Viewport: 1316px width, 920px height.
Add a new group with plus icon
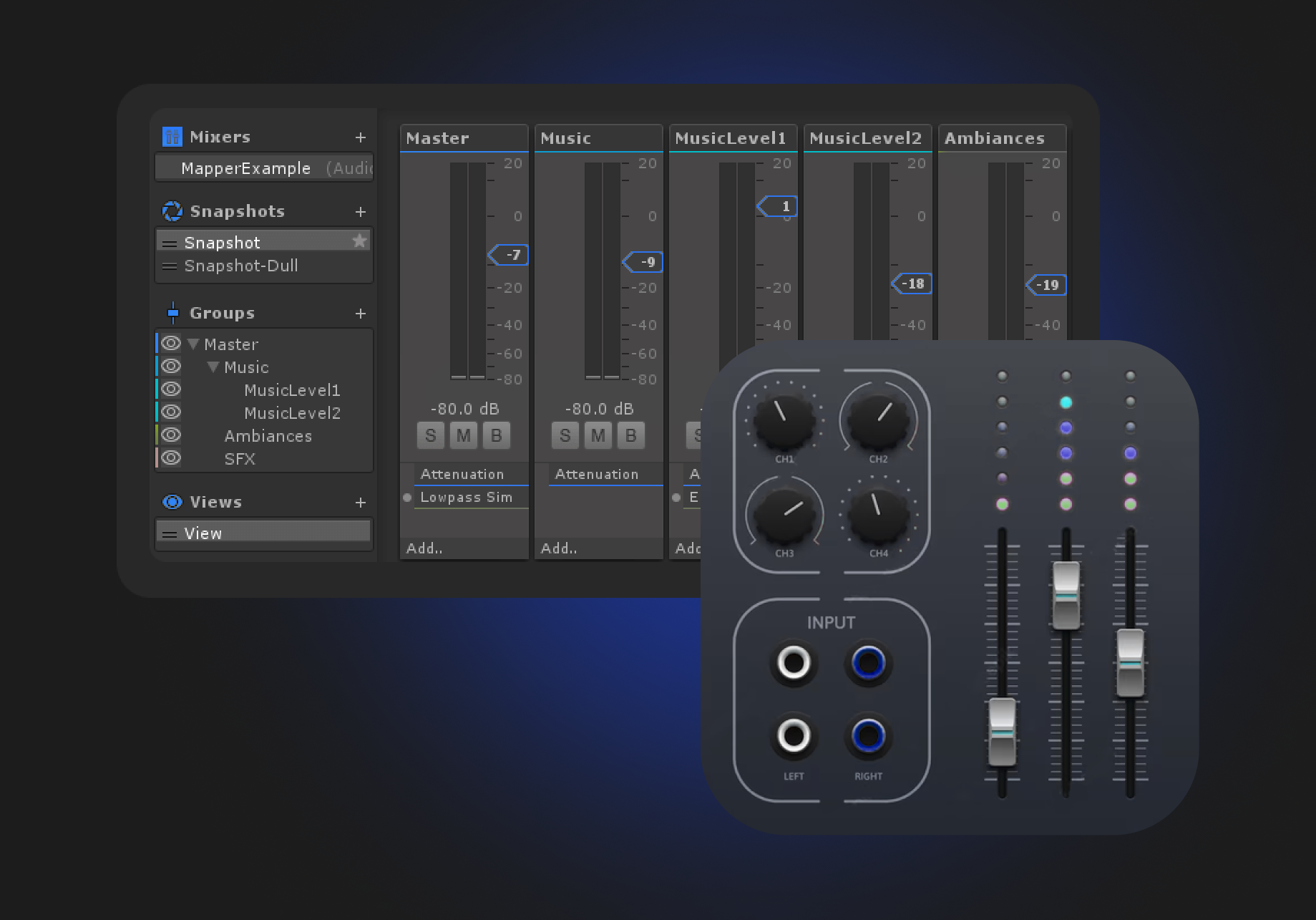(361, 314)
